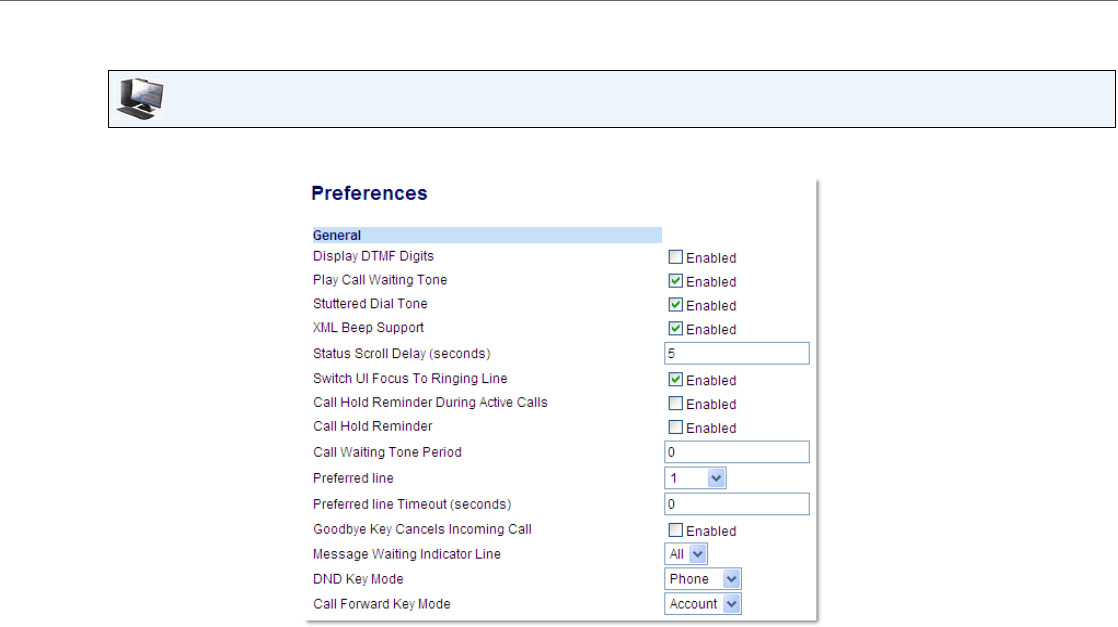Focus the Call Waiting Tone Period field

click(x=737, y=453)
